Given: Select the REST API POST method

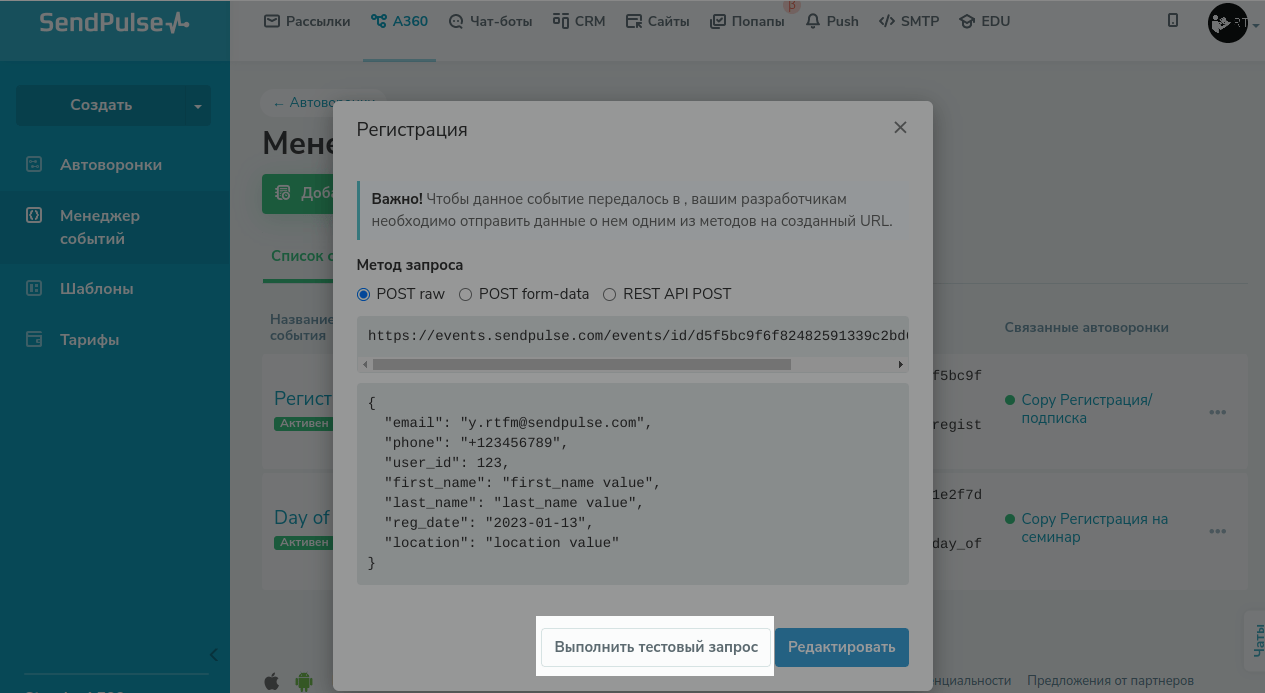Looking at the screenshot, I should (x=610, y=294).
